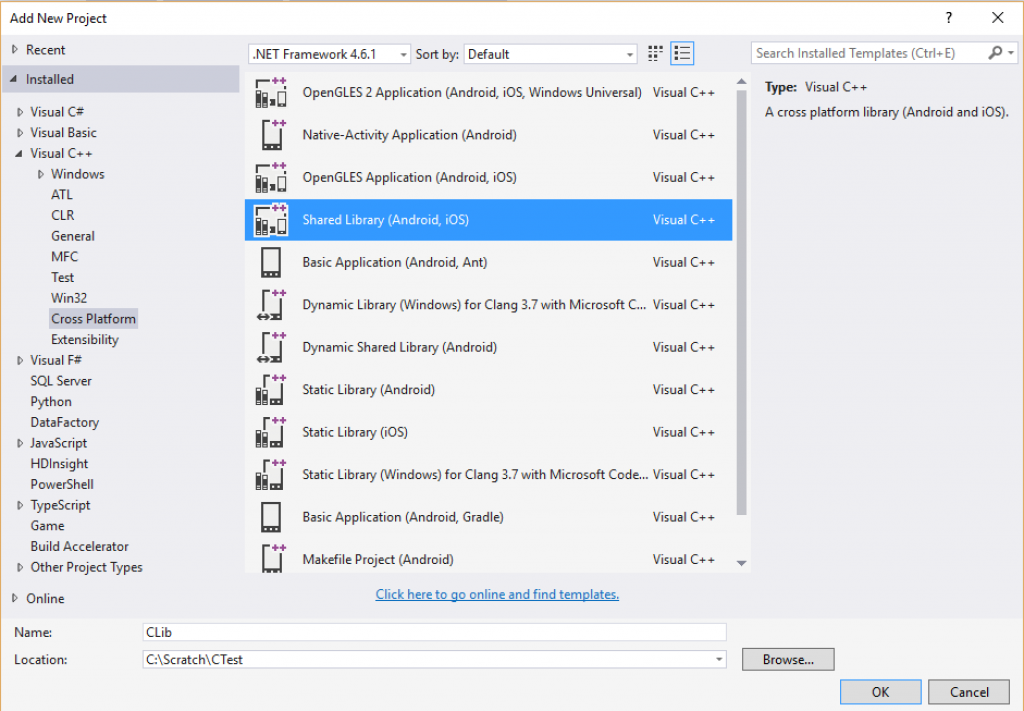The height and width of the screenshot is (711, 1024).
Task: Switch to small icons template view
Action: (x=682, y=53)
